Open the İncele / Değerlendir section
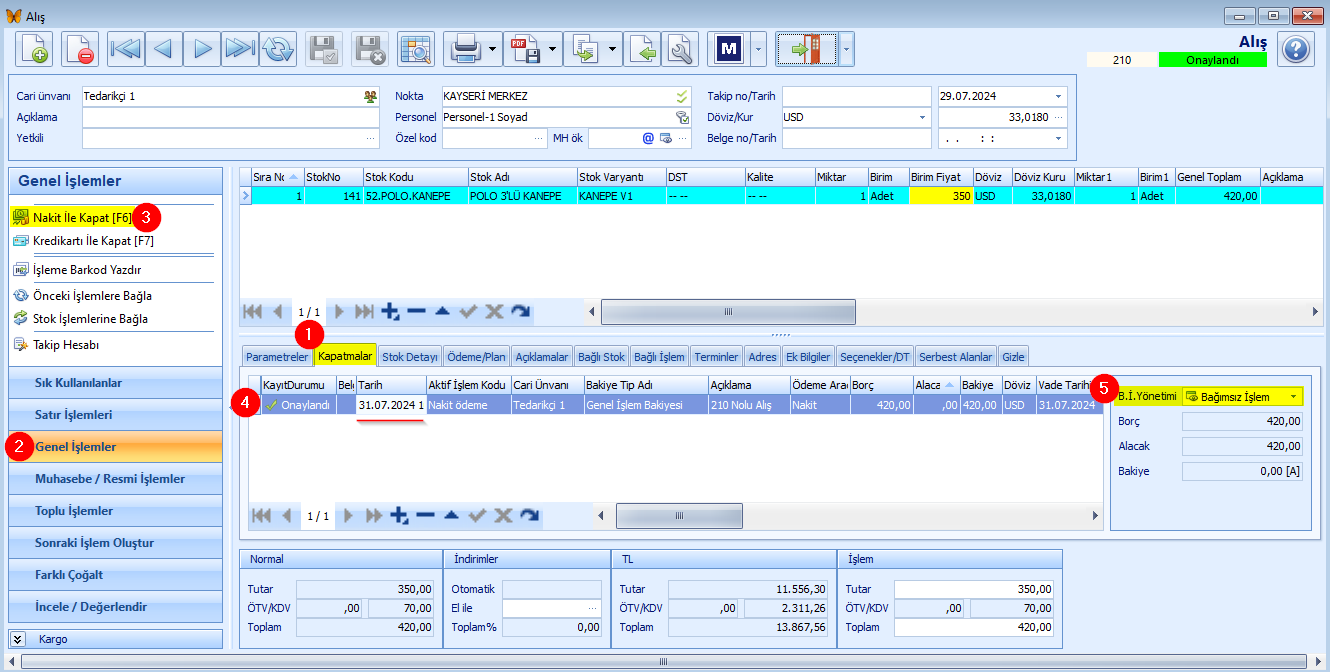This screenshot has width=1330, height=672. tap(115, 607)
